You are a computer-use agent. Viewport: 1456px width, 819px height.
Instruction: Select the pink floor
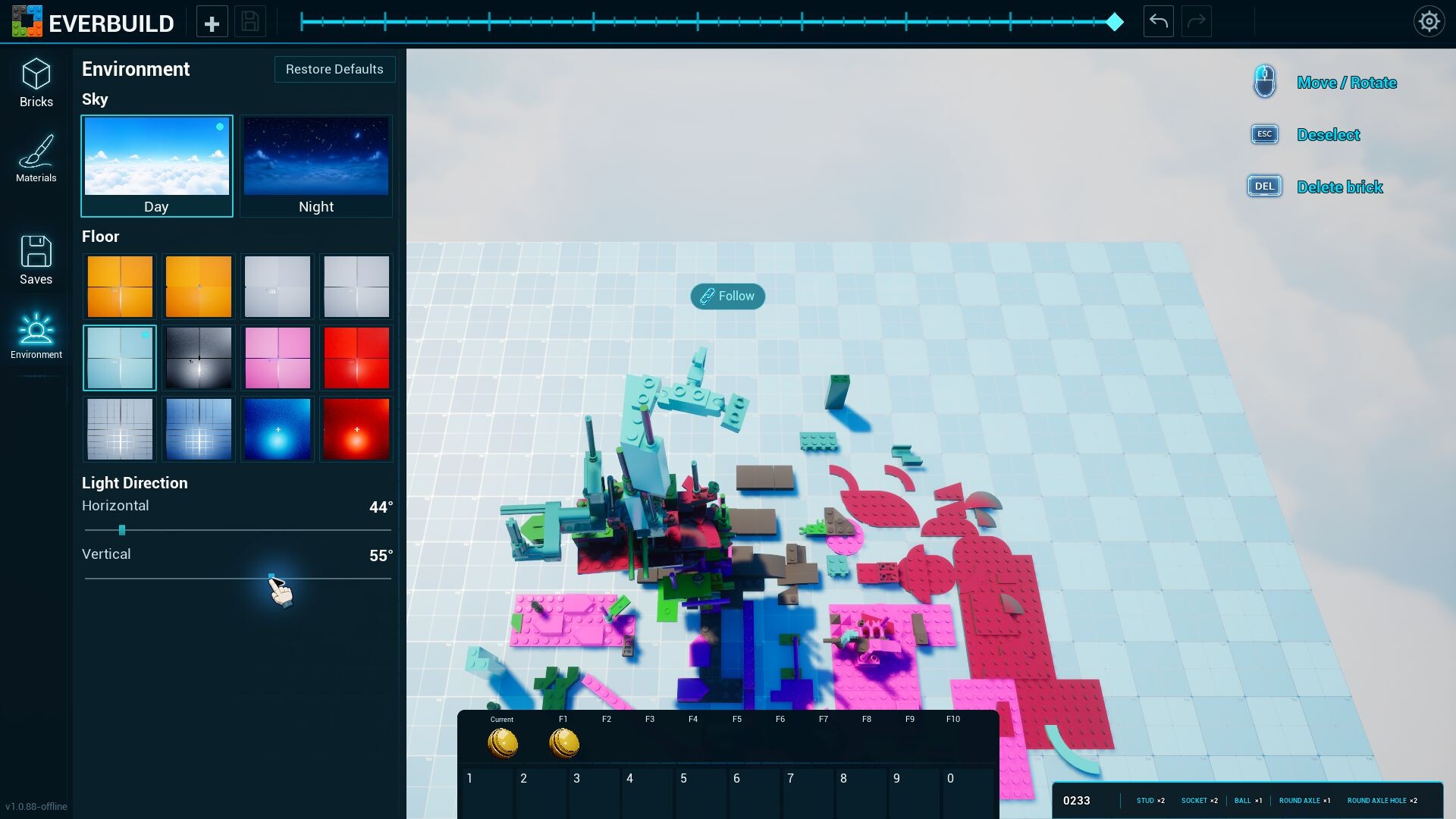(x=278, y=358)
